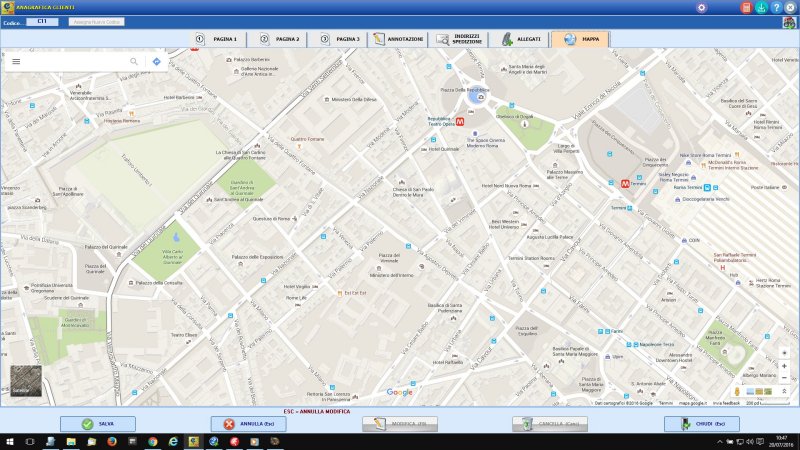Zoom in the map with plus button
The width and height of the screenshot is (800, 450).
click(784, 366)
